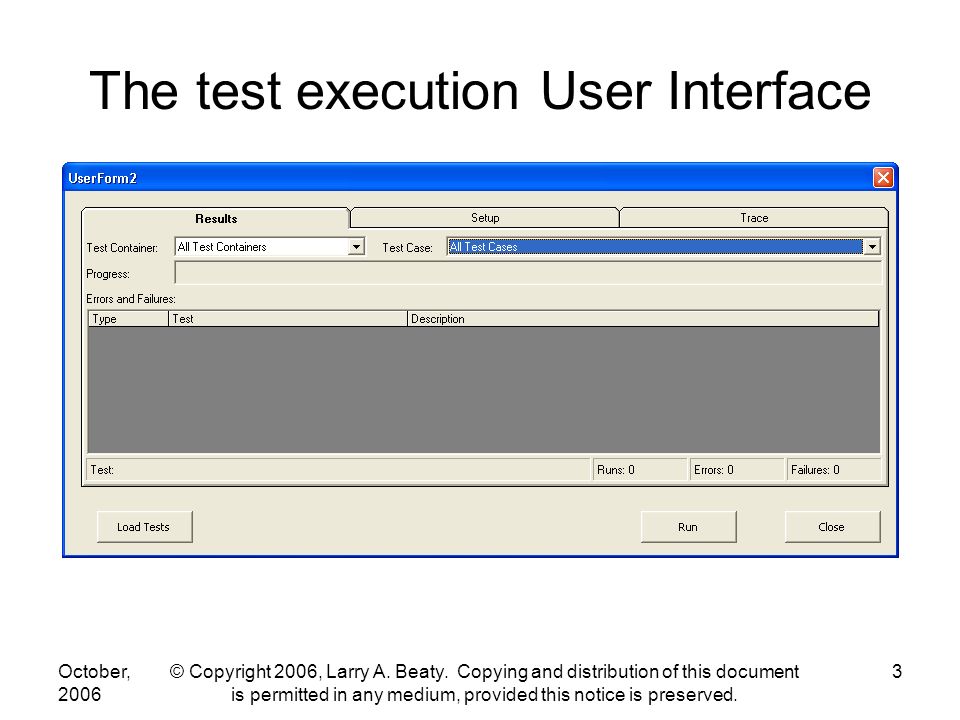The width and height of the screenshot is (960, 720).
Task: Click the Runs: 0 status field
Action: [x=640, y=470]
